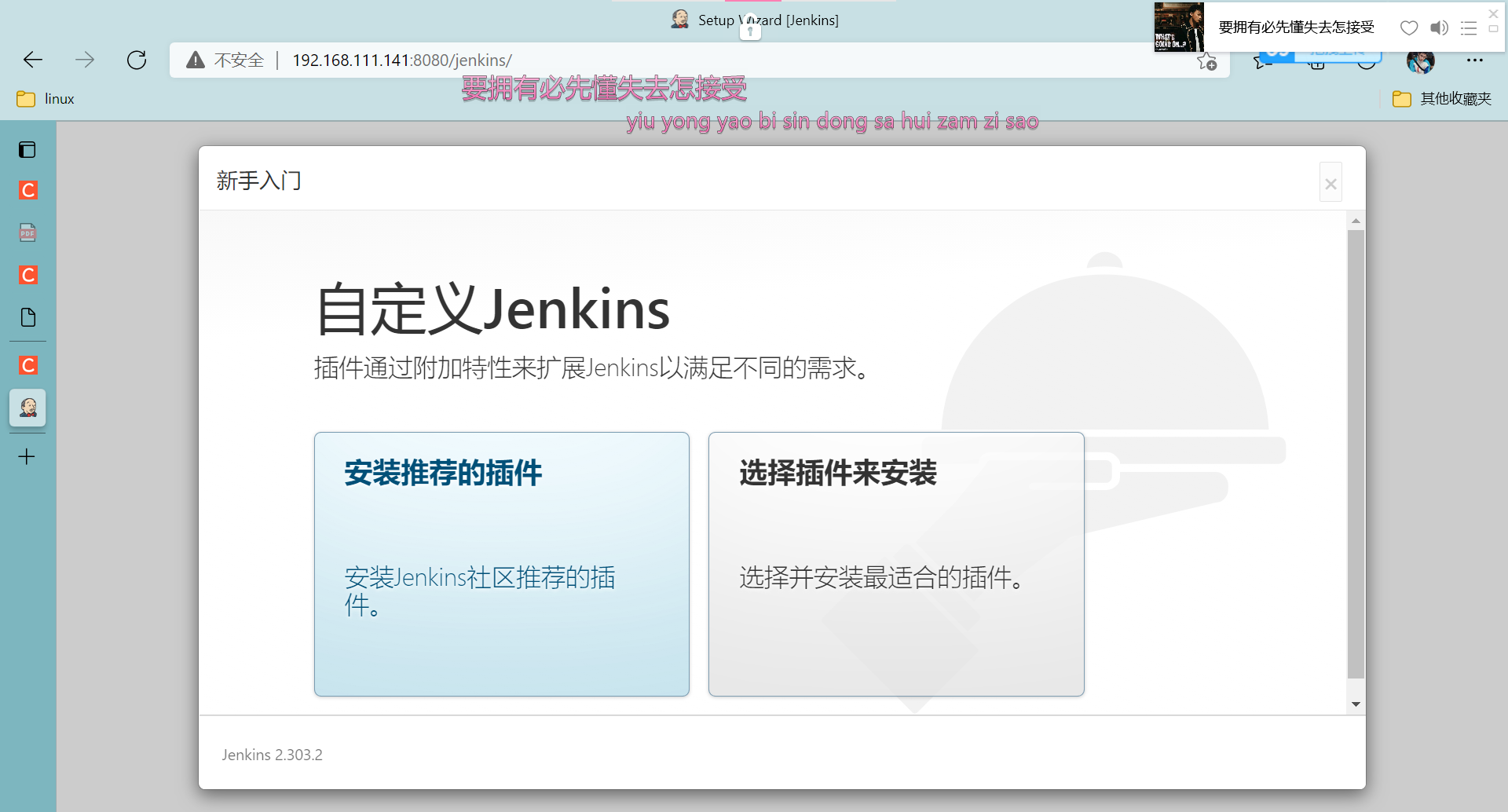
Task: Click song title 要拥有必先懂失去怎接受 in player
Action: (1297, 27)
